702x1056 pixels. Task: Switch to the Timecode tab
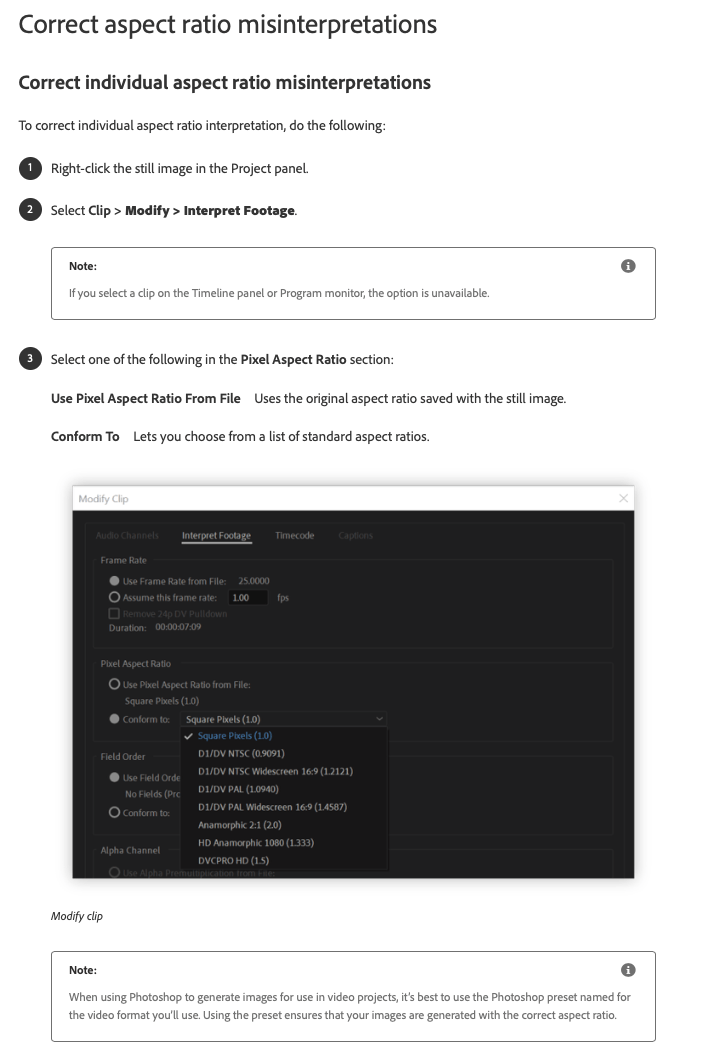pos(295,535)
